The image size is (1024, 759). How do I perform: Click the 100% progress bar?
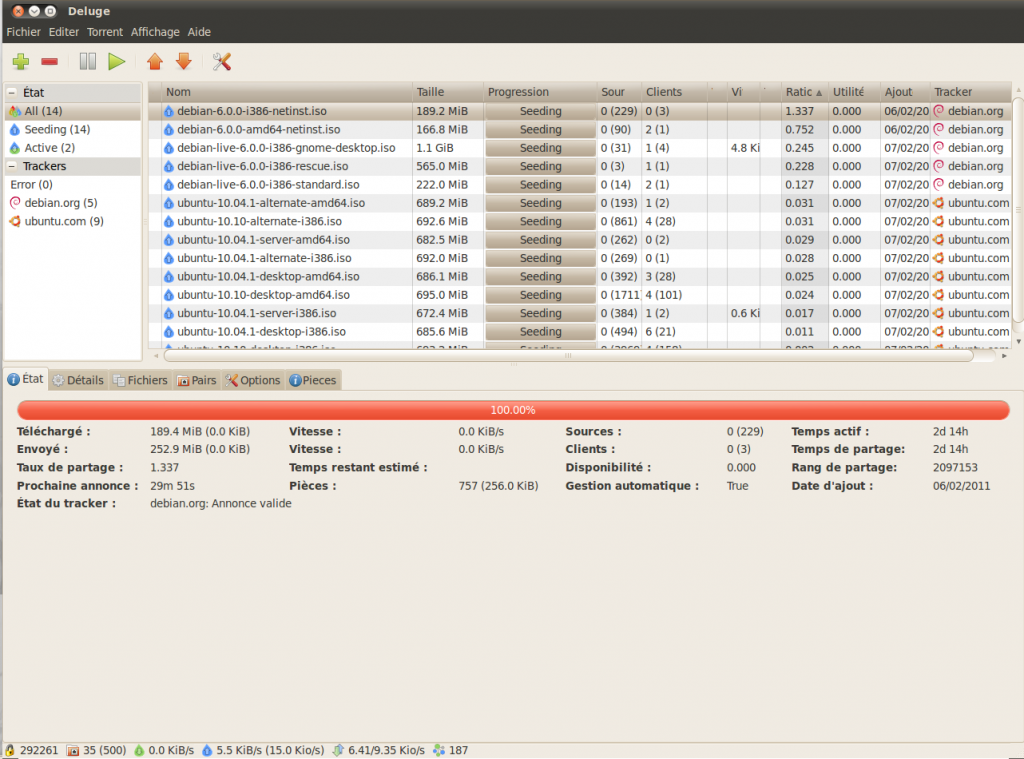click(512, 410)
